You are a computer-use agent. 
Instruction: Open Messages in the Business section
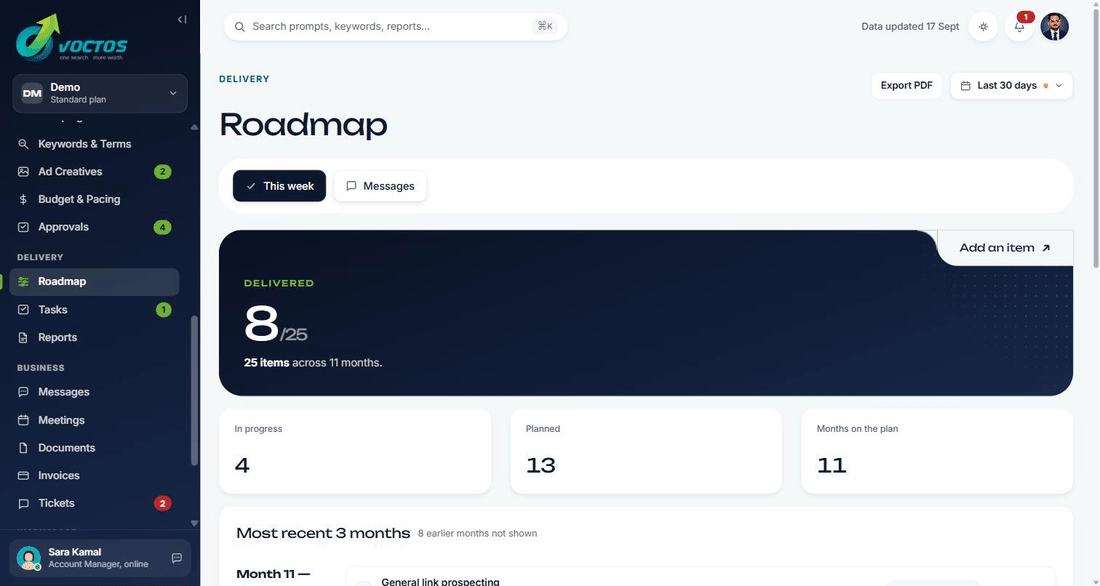click(64, 392)
